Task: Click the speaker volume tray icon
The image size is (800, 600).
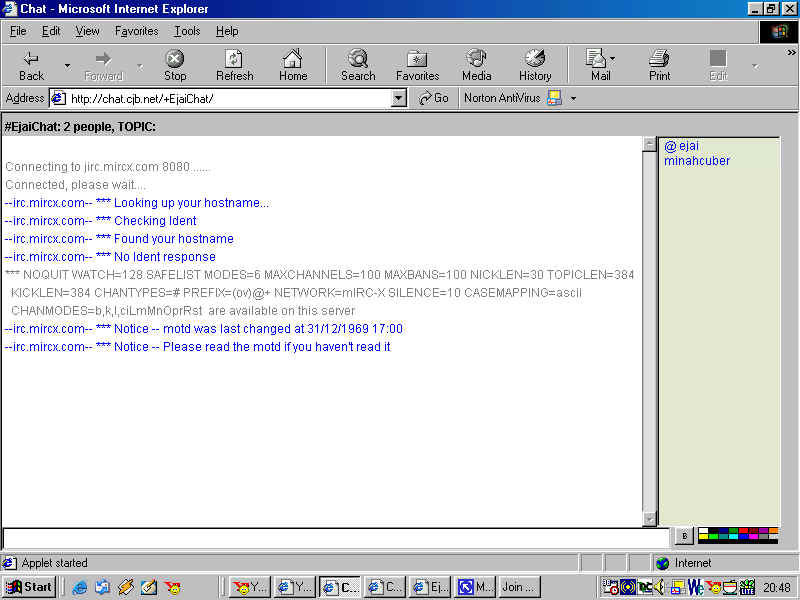Action: pyautogui.click(x=660, y=588)
